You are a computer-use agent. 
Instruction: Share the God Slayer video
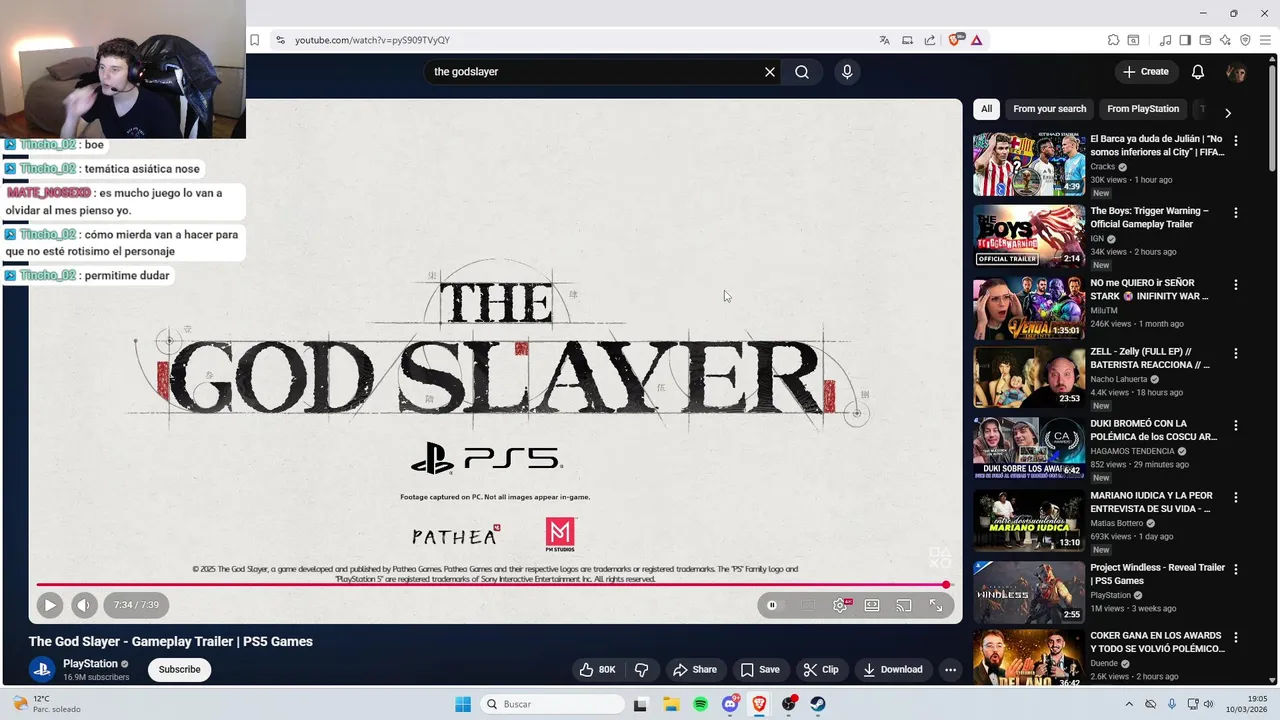click(x=695, y=670)
